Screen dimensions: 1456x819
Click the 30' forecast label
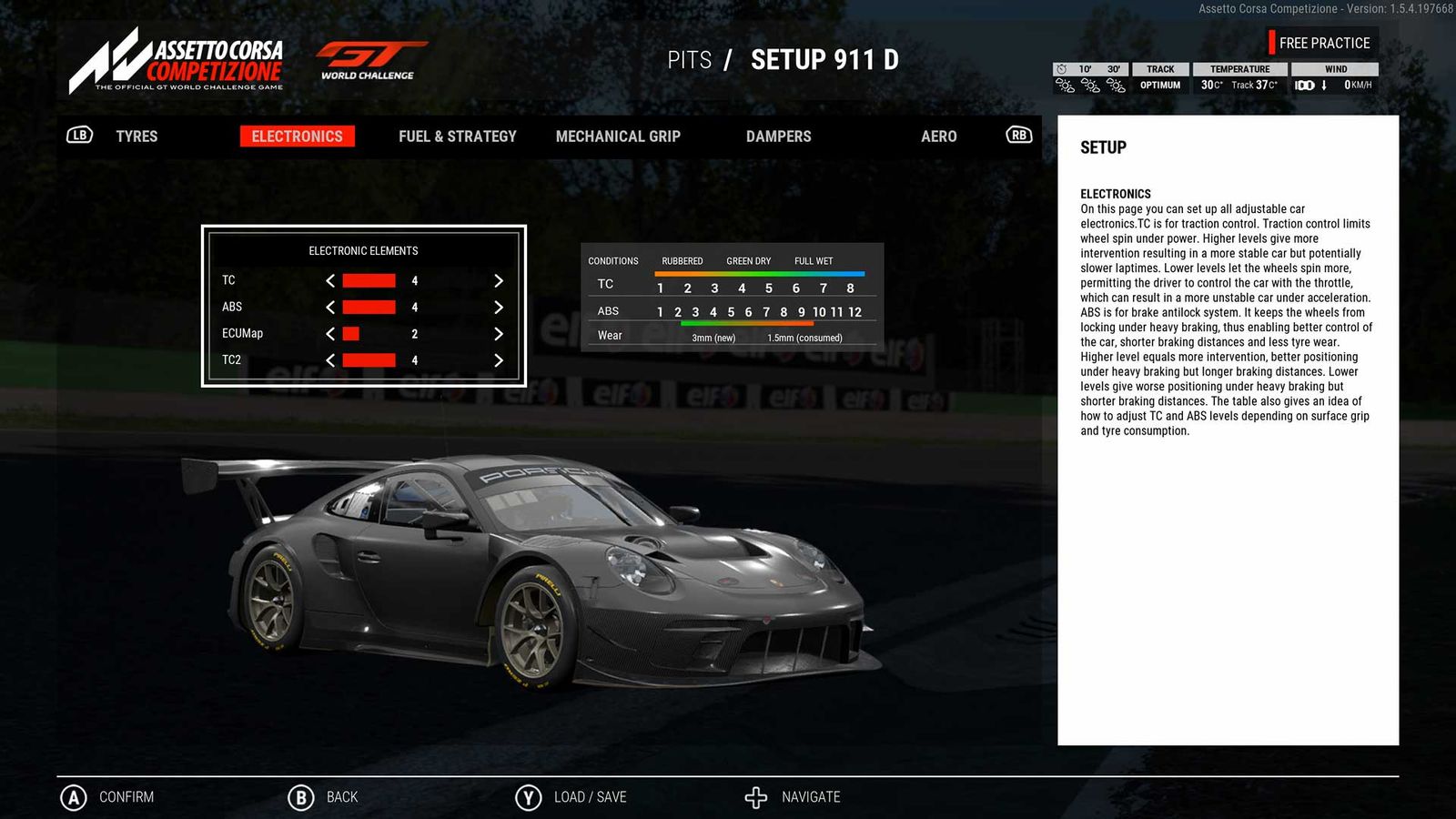pos(1114,69)
